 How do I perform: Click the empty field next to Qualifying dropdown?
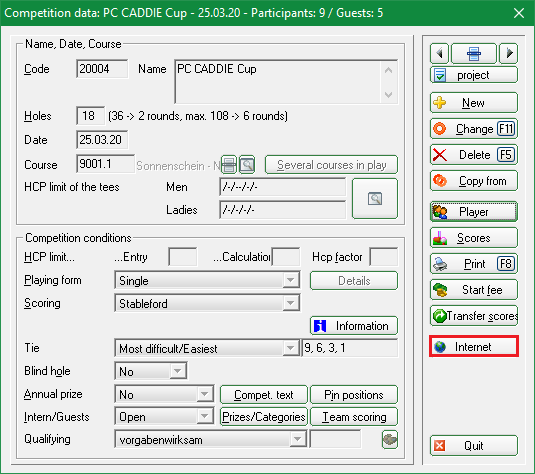pos(335,439)
